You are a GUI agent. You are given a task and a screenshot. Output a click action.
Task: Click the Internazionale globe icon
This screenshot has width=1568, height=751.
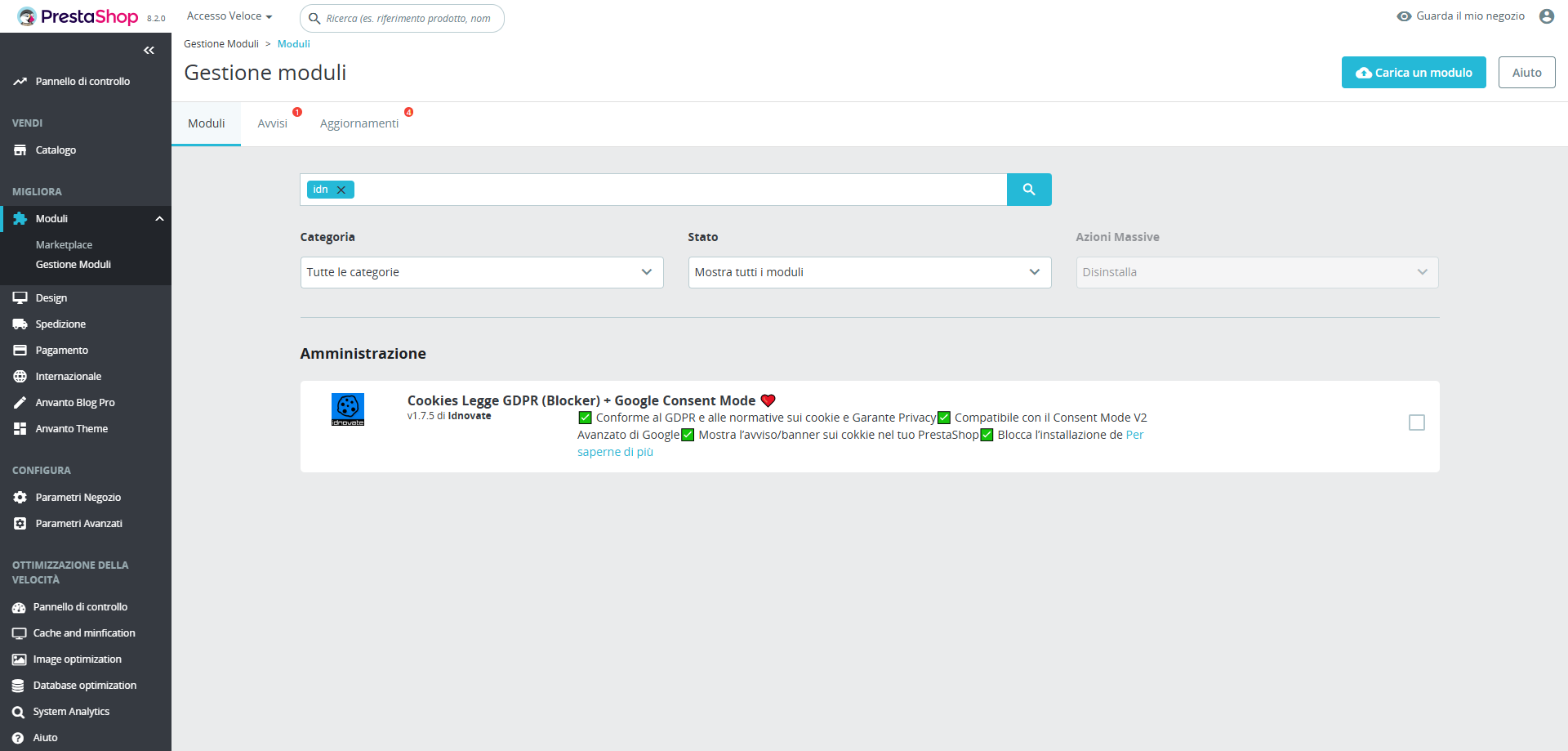tap(20, 377)
